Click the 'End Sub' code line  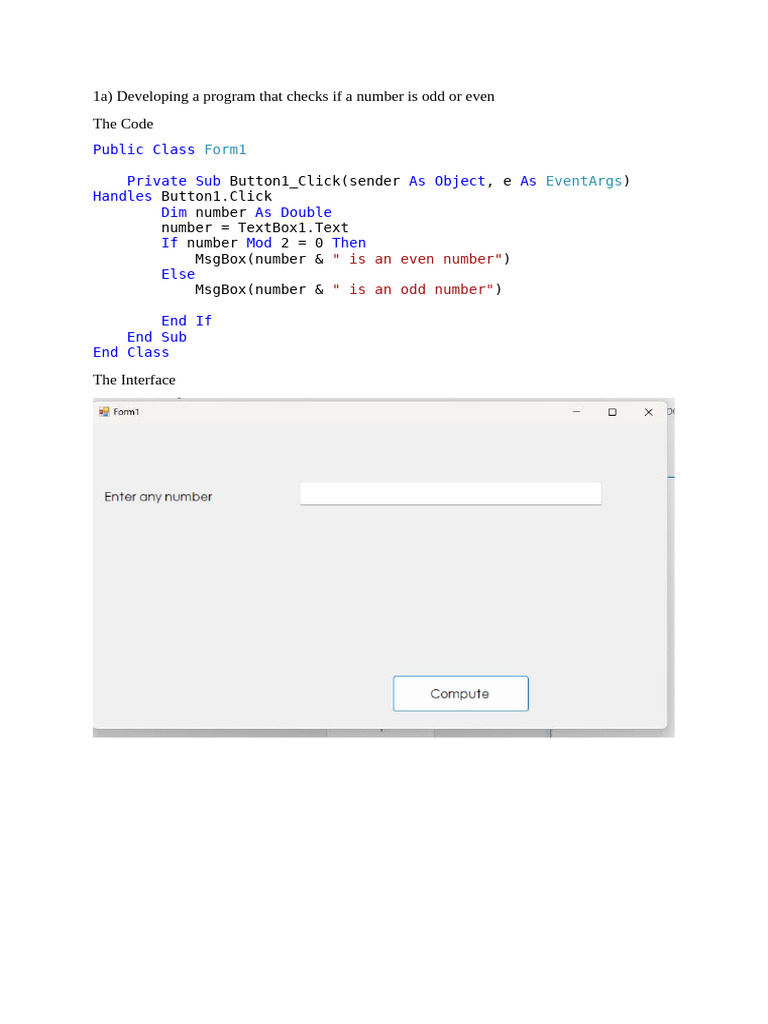pyautogui.click(x=157, y=337)
